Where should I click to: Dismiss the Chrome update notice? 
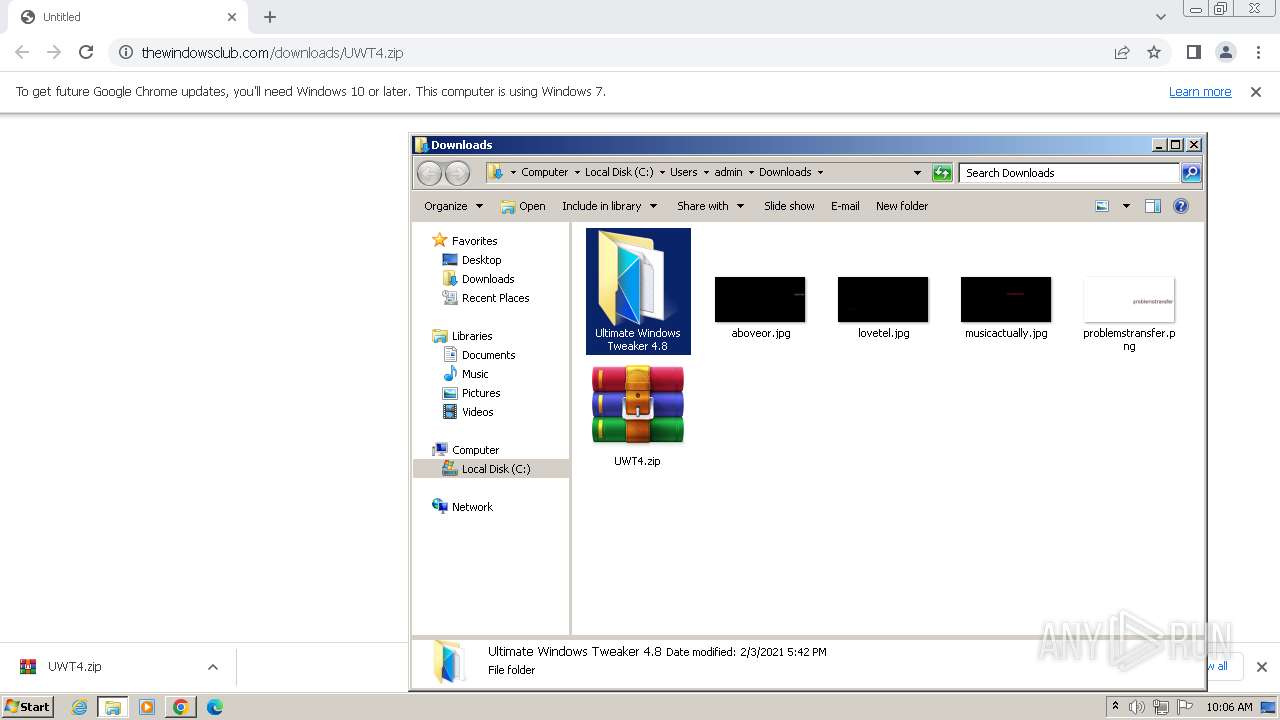point(1256,91)
